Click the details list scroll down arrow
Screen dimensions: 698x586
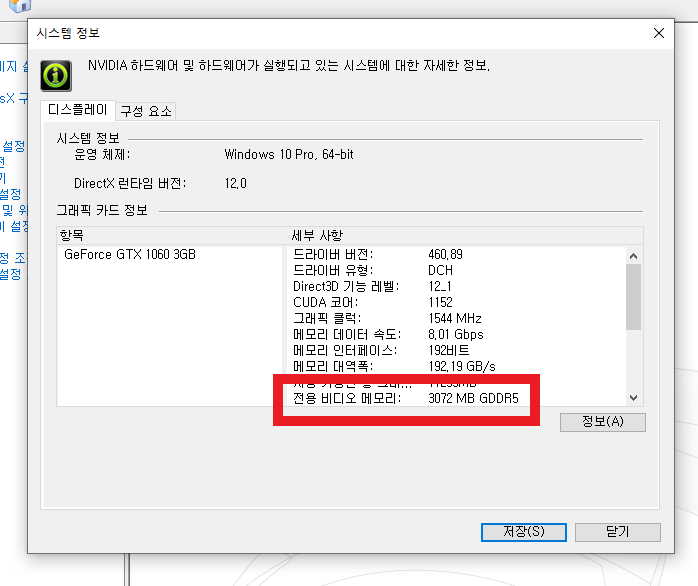[x=633, y=398]
